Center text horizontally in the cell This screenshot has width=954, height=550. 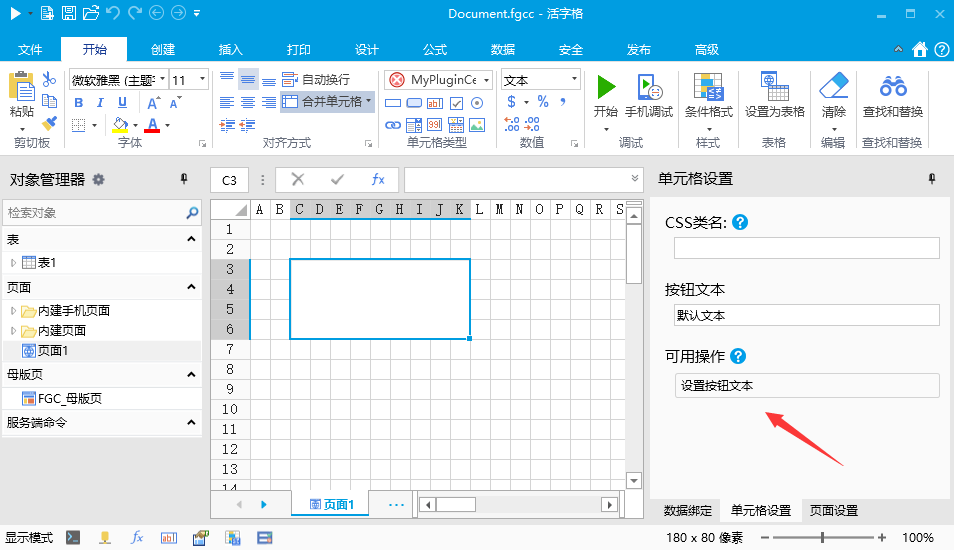point(248,102)
